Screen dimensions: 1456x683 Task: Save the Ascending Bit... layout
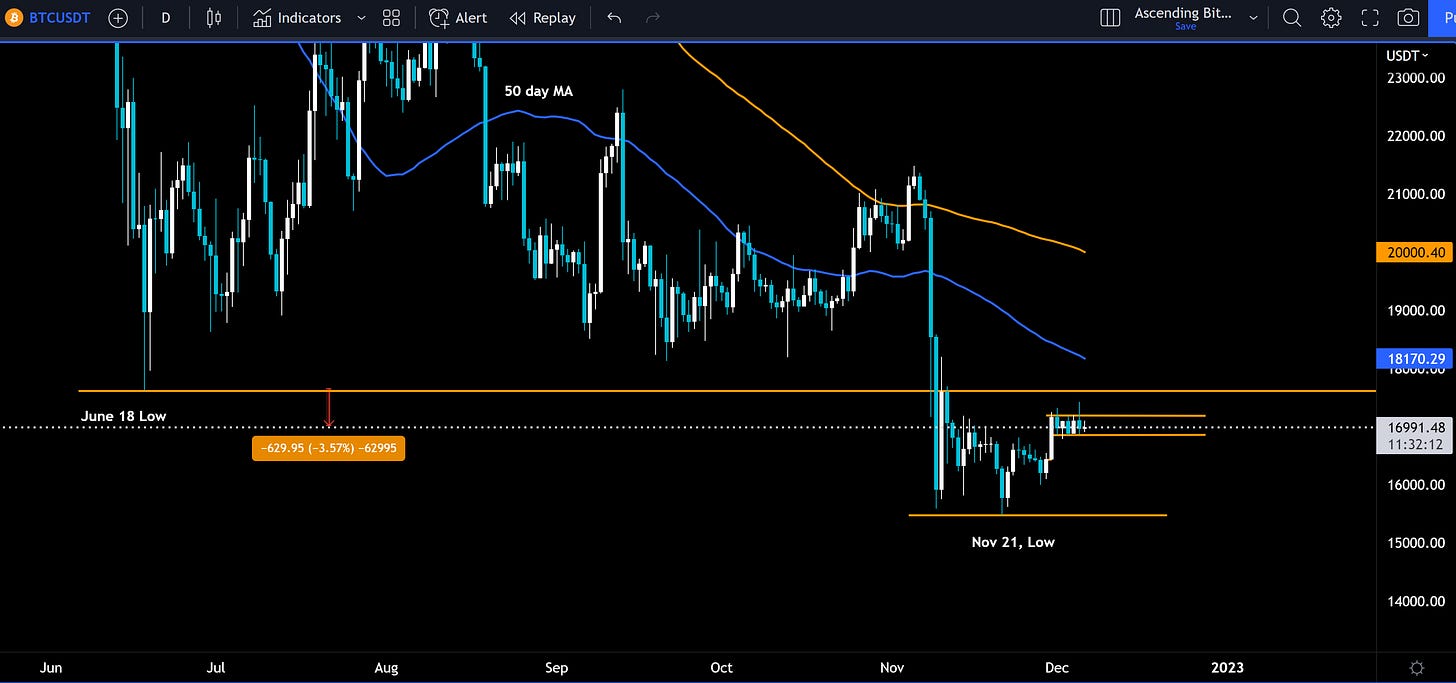[x=1185, y=27]
